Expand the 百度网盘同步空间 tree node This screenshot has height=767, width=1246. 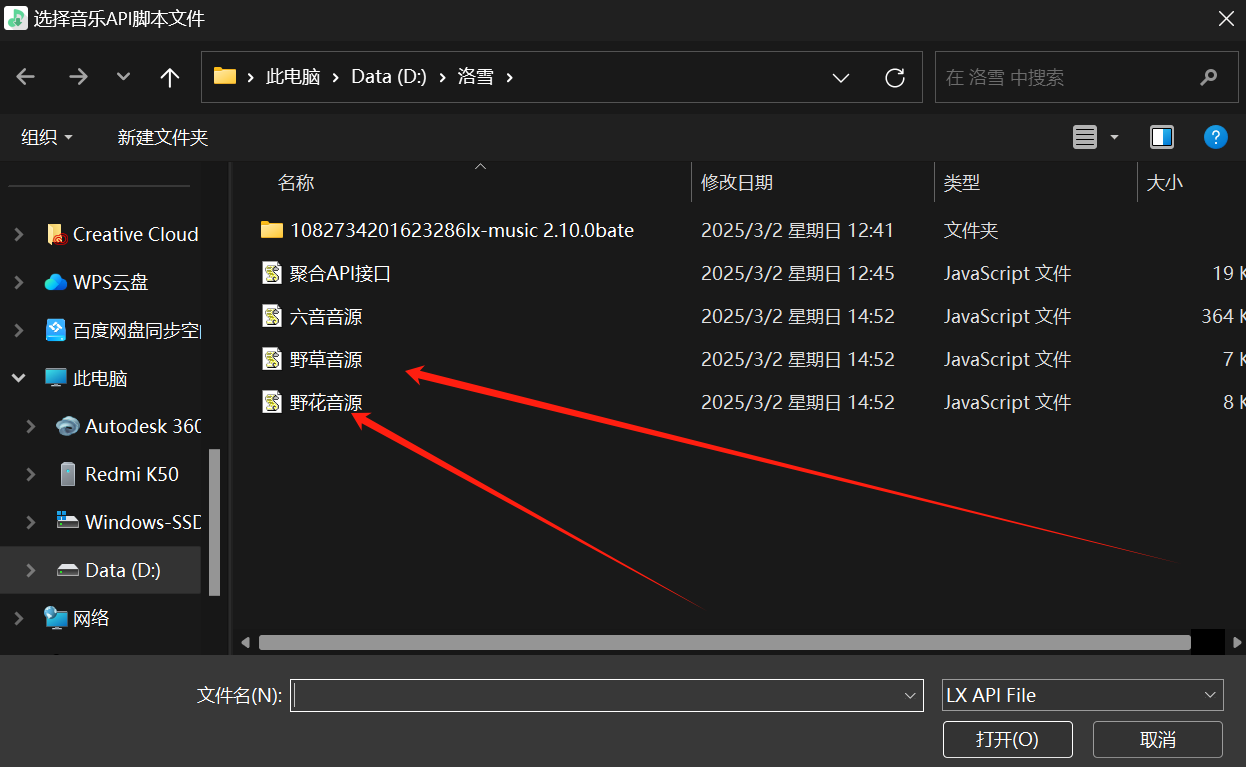[19, 330]
